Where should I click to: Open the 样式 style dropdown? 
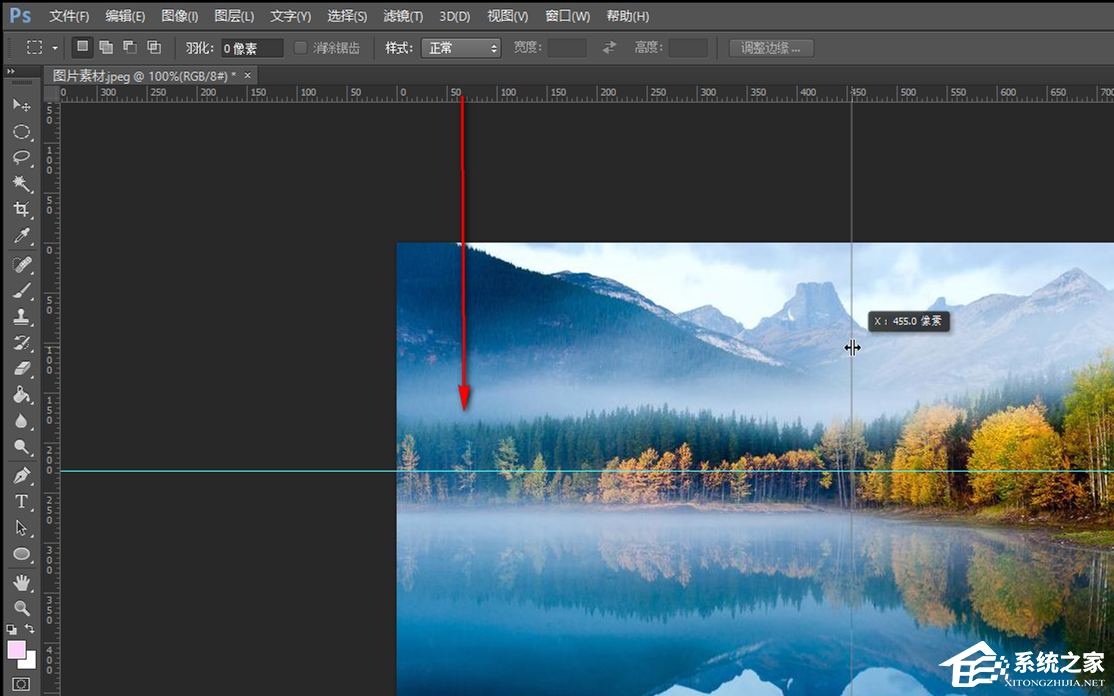[x=461, y=48]
